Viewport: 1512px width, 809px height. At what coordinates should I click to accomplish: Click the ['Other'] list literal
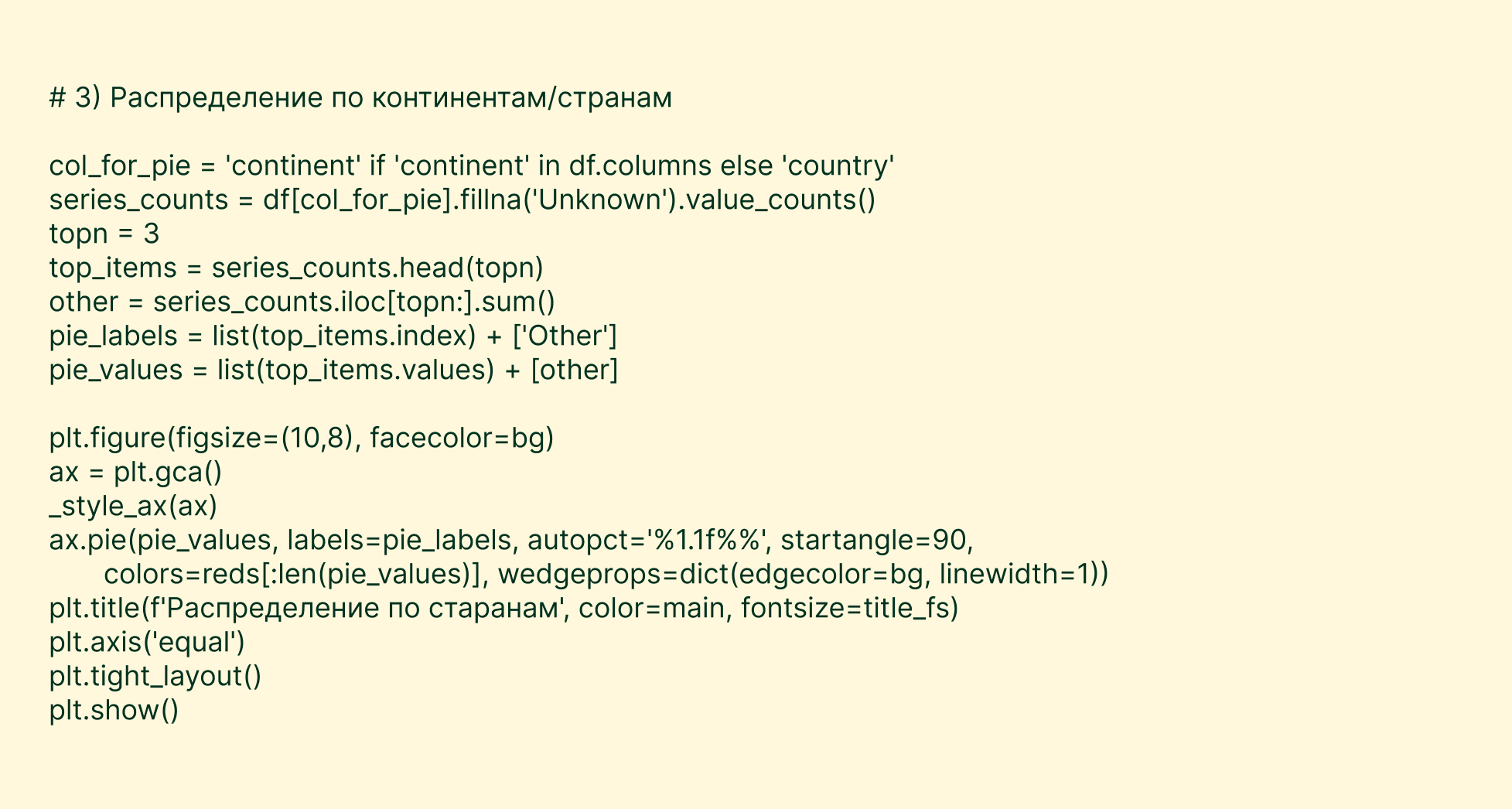pyautogui.click(x=565, y=336)
